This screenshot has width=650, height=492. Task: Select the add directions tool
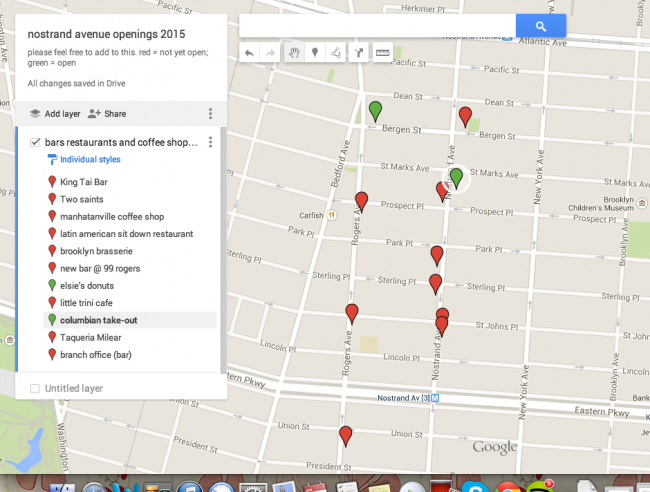click(x=359, y=53)
